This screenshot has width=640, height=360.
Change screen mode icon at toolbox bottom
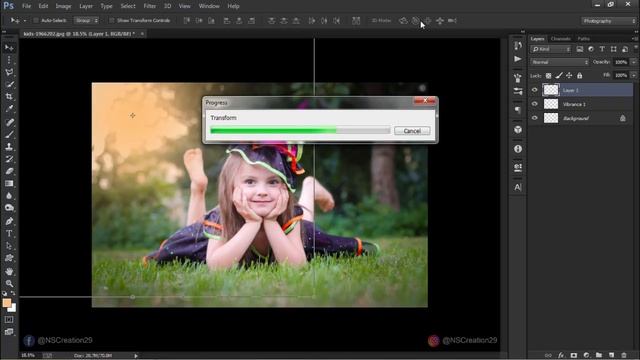[x=9, y=332]
